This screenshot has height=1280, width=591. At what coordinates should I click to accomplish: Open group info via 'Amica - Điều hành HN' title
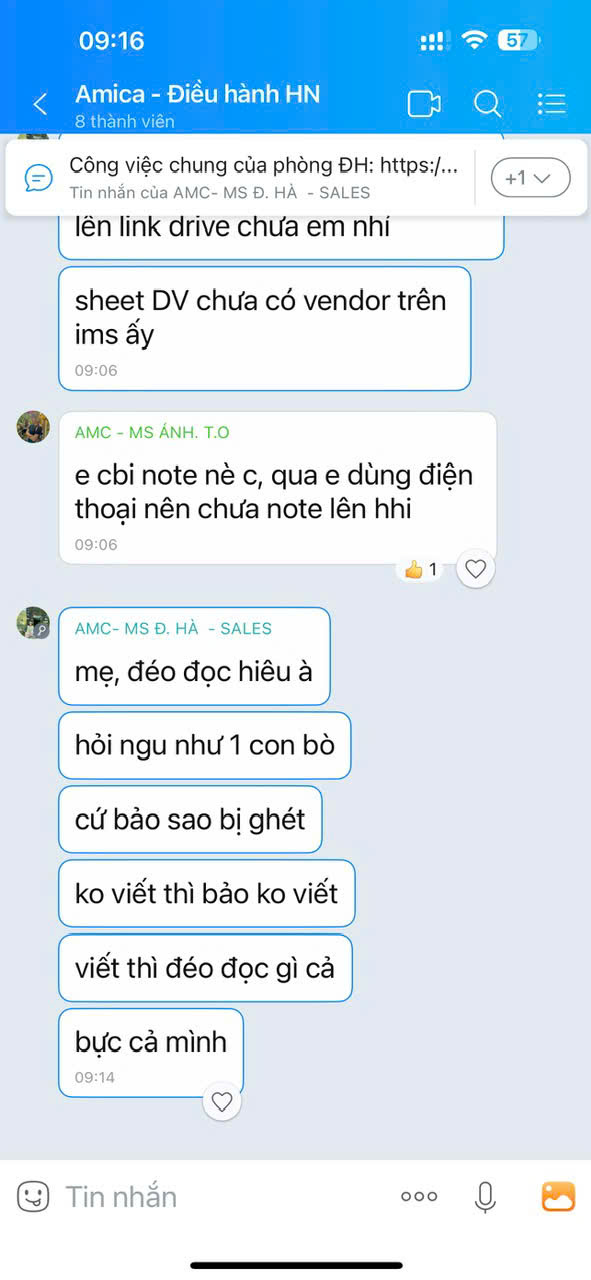click(x=197, y=95)
